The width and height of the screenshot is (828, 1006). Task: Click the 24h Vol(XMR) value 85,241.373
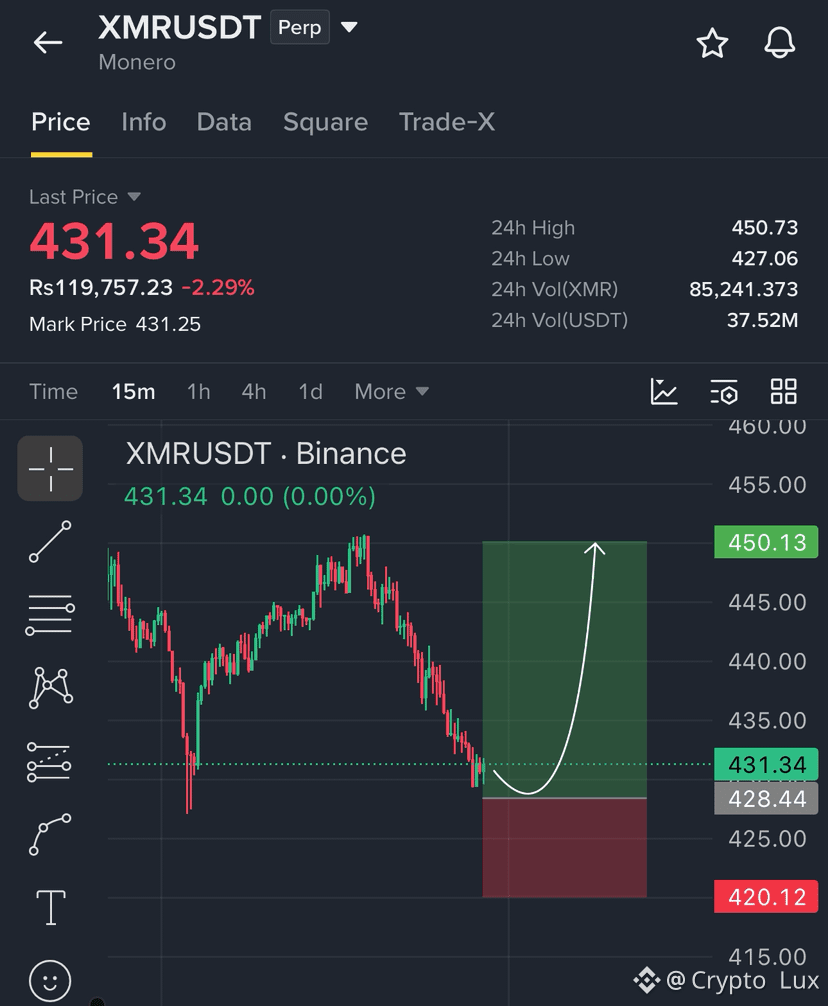pos(743,289)
